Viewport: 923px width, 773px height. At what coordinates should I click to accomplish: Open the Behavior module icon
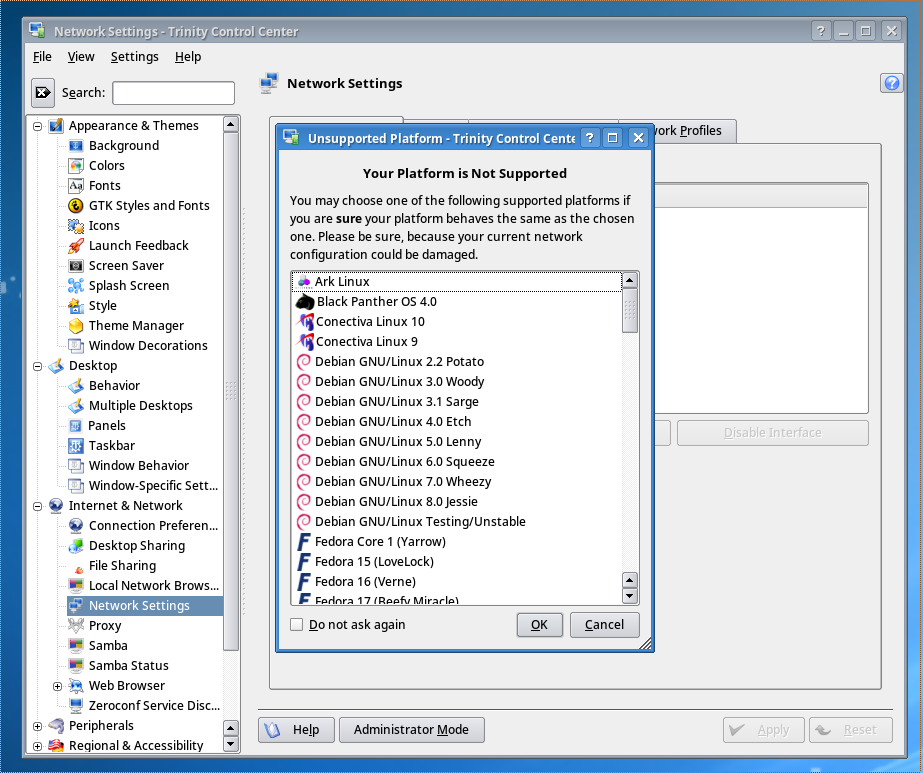pos(76,386)
